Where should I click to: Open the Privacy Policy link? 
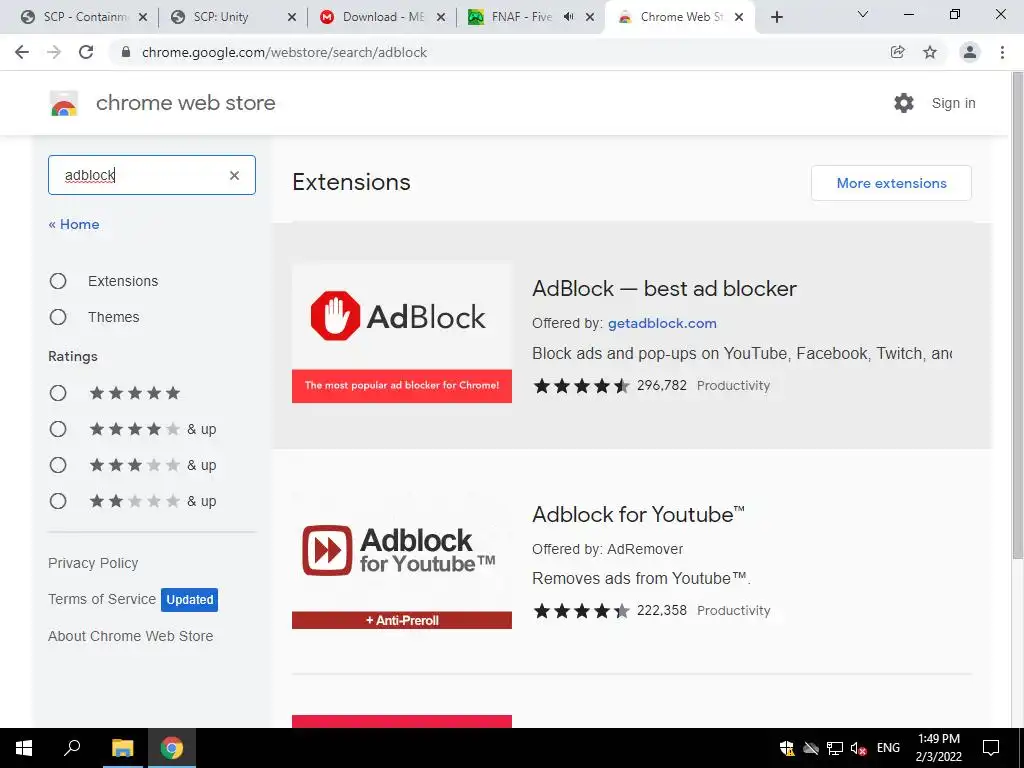click(93, 563)
